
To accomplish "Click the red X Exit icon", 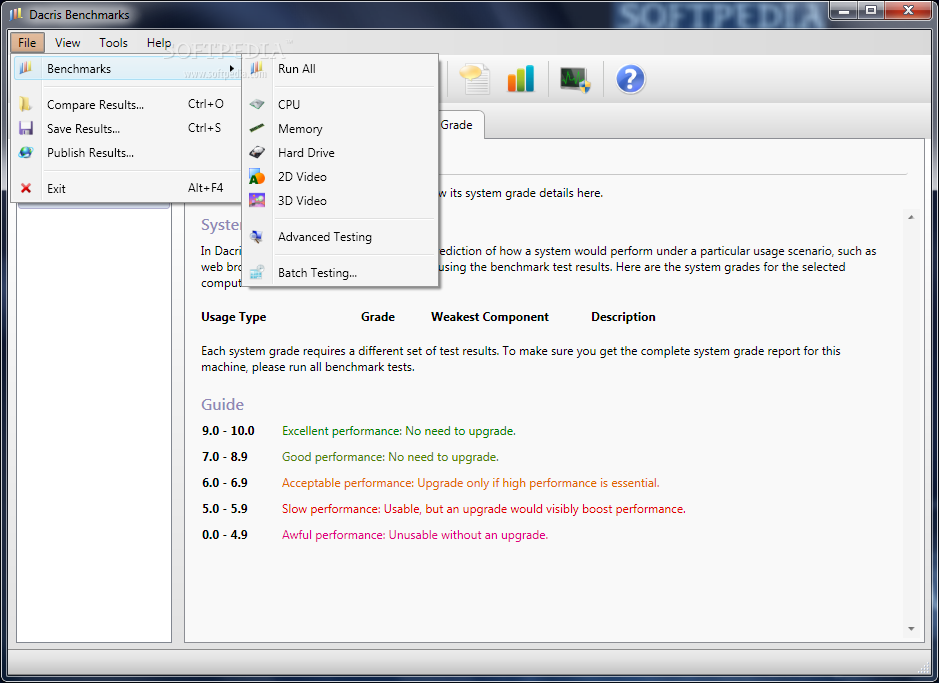I will tap(26, 188).
